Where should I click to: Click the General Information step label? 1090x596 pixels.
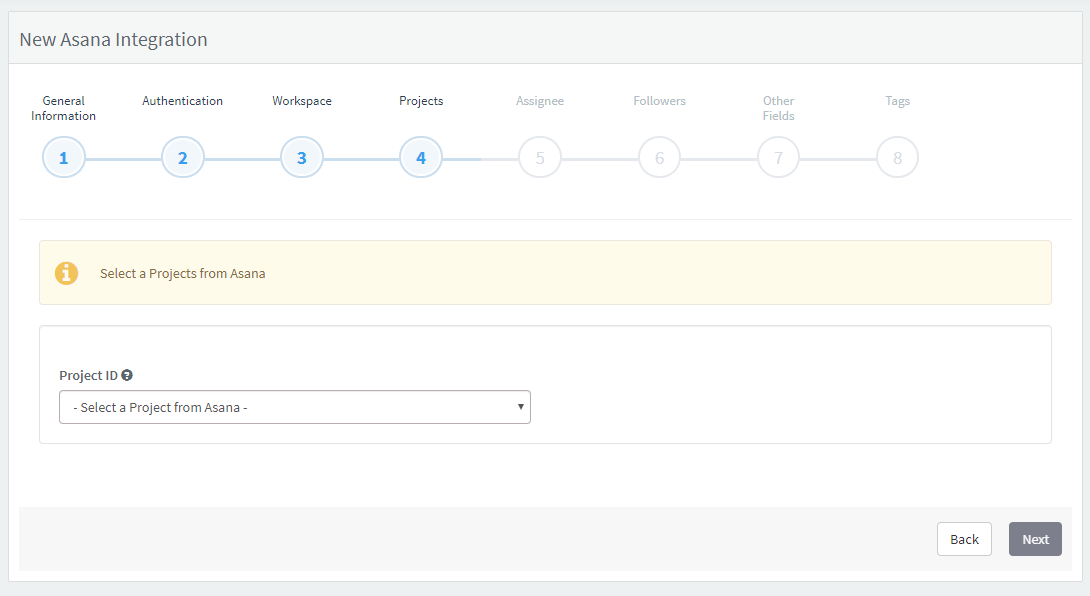click(x=63, y=108)
